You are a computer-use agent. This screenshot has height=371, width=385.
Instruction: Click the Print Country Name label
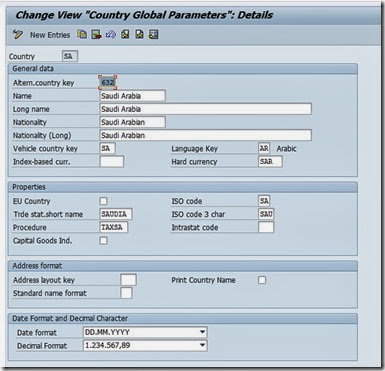tap(203, 280)
